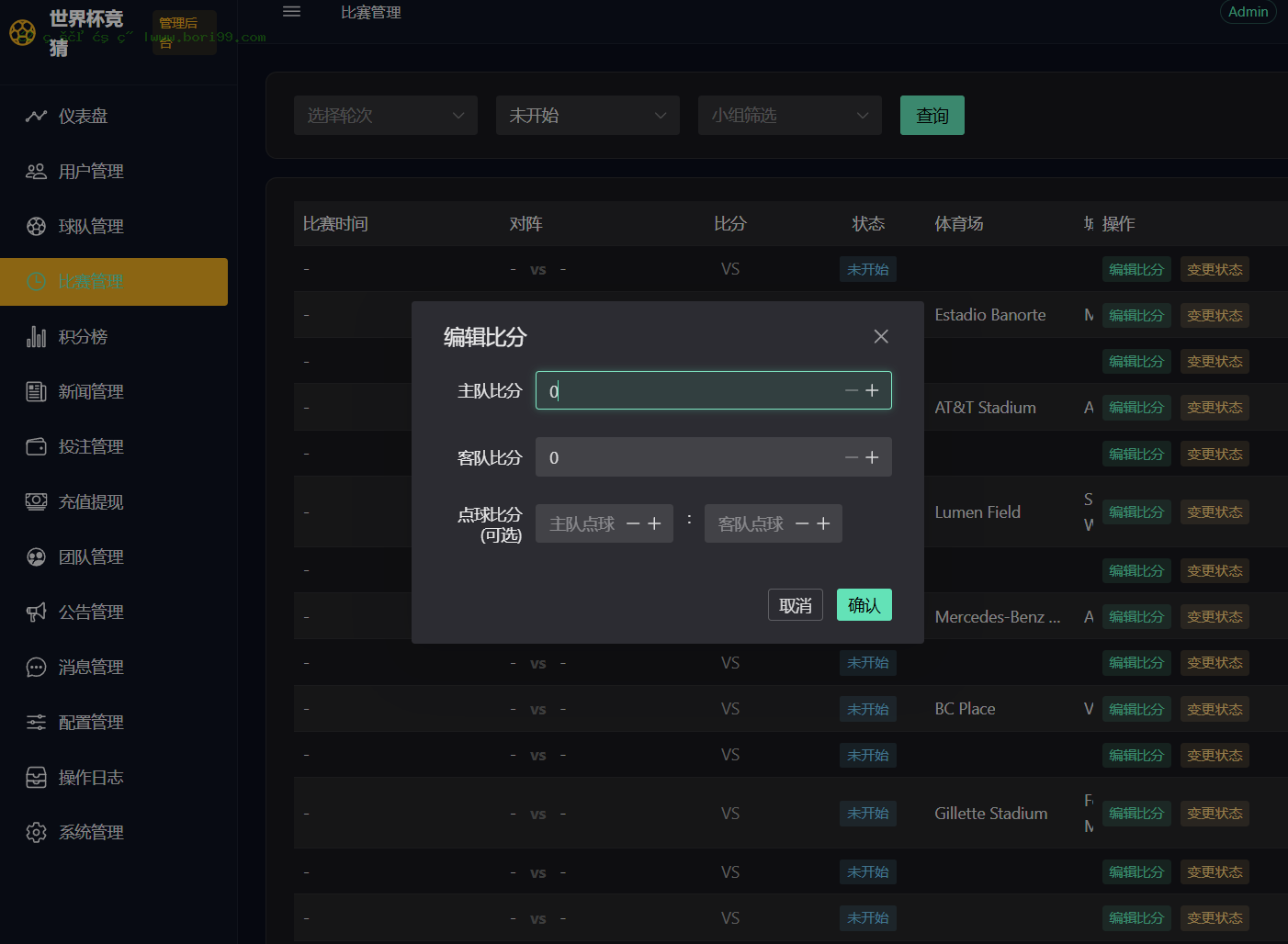Viewport: 1288px width, 944px height.
Task: Click the 比赛时间 column header
Action: (335, 224)
